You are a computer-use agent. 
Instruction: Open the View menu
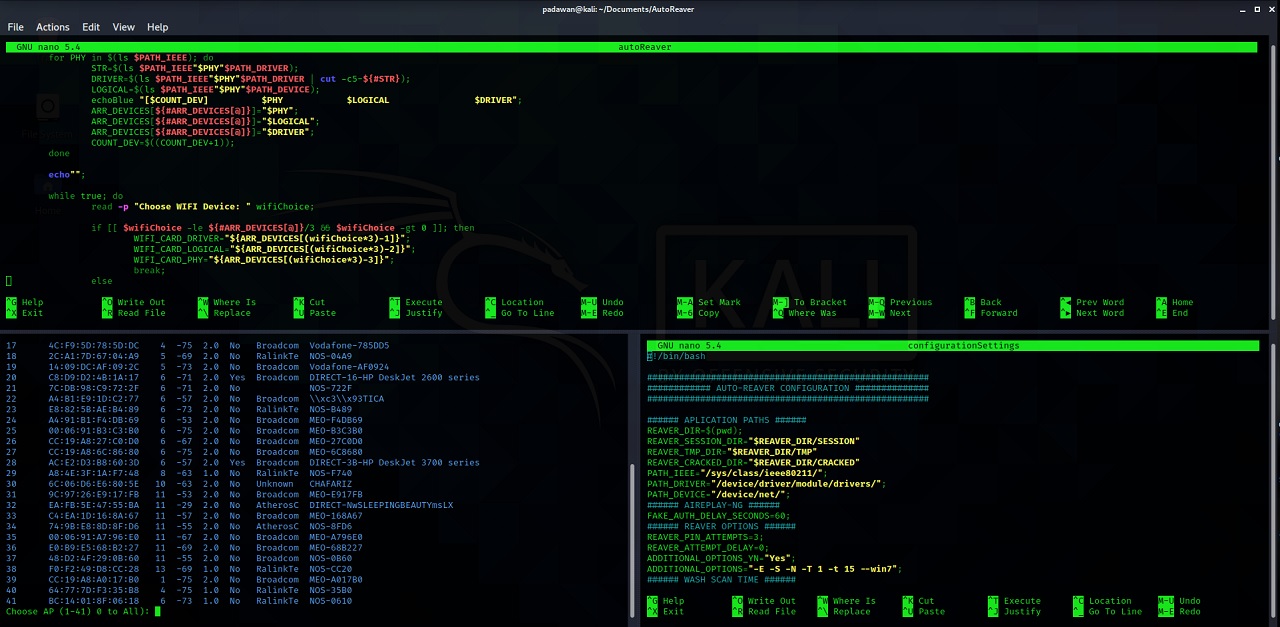[x=124, y=27]
